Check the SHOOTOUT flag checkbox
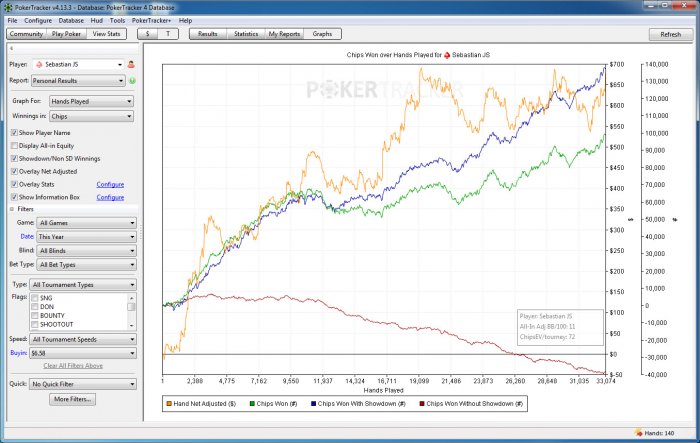Viewport: 700px width, 443px height. pos(34,325)
